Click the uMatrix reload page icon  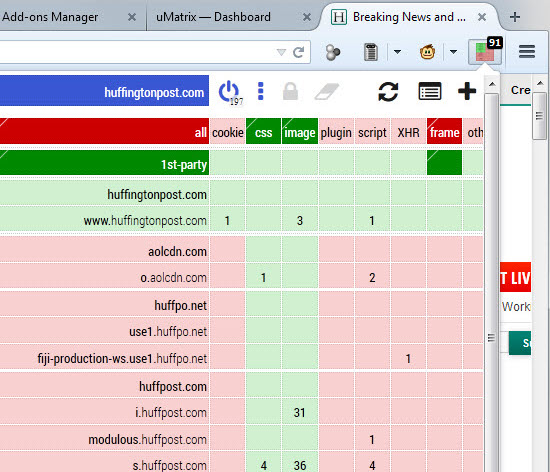pos(388,92)
